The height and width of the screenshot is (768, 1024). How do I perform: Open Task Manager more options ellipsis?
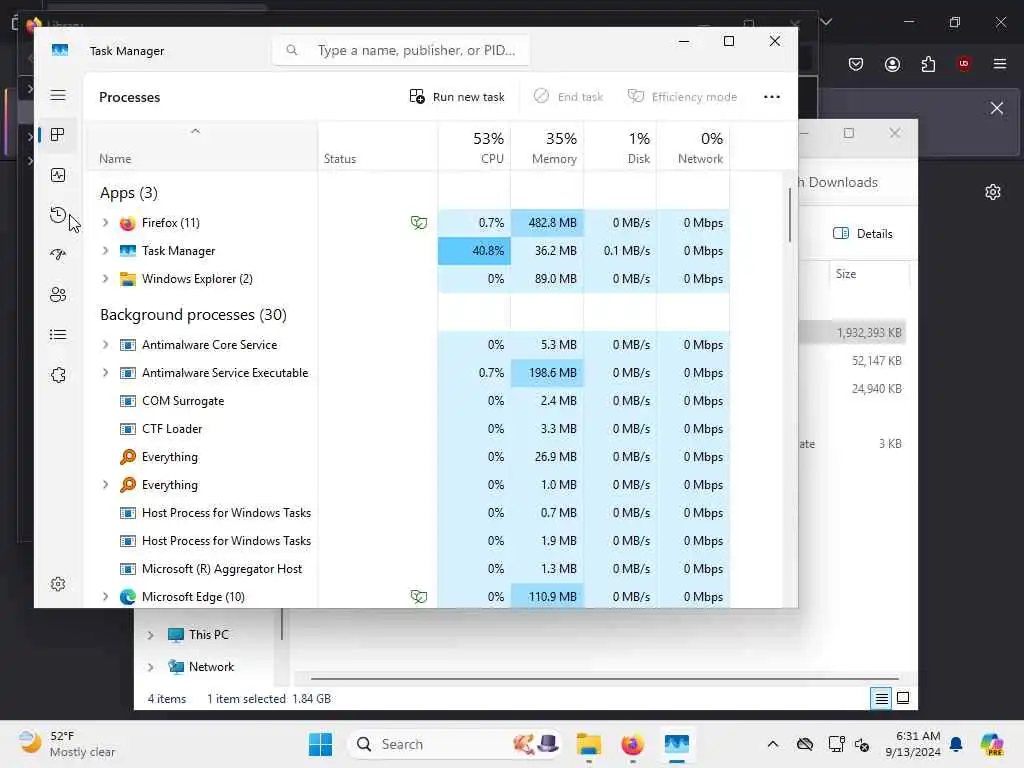(x=772, y=97)
